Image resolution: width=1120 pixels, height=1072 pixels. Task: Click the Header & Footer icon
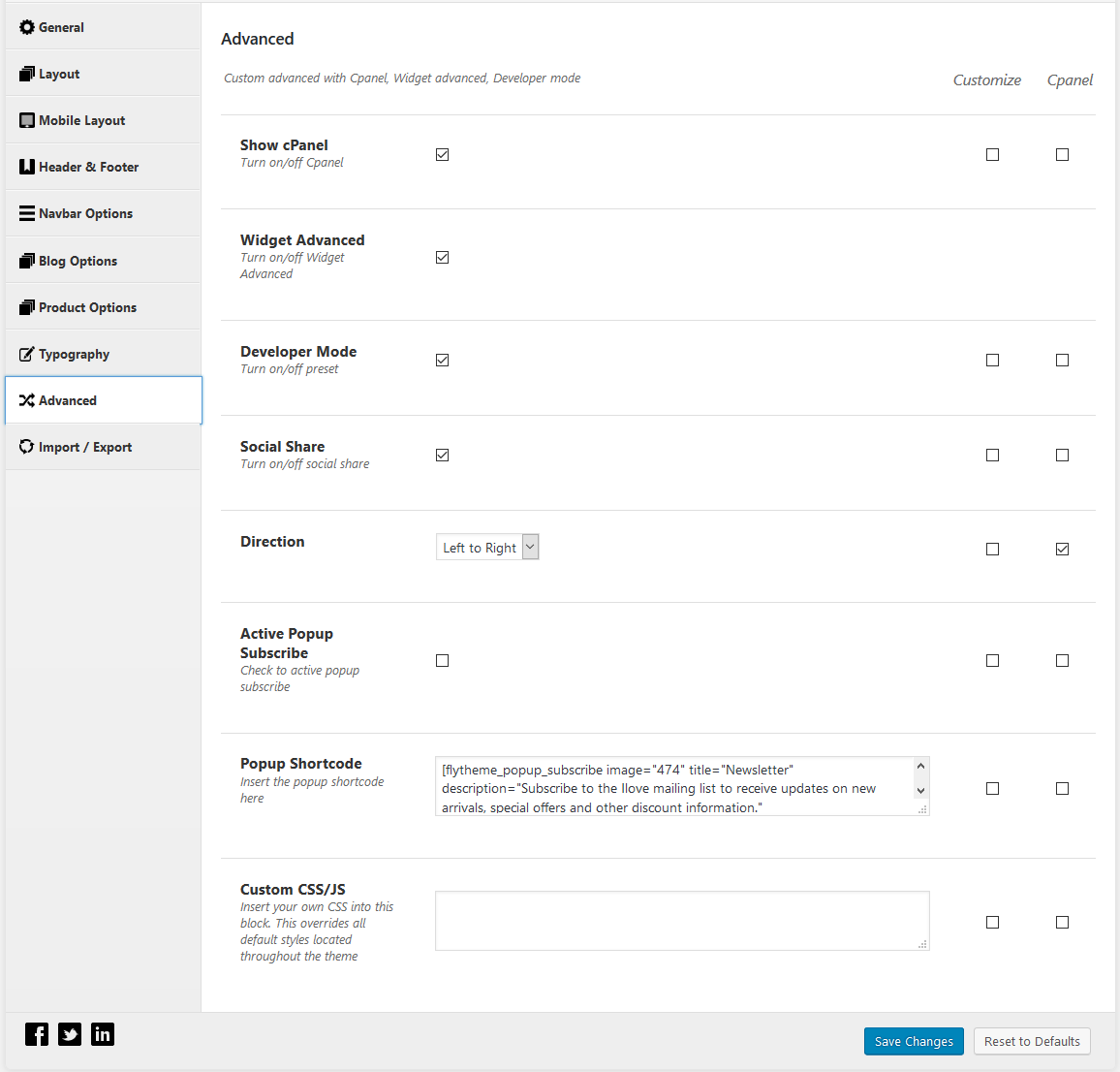coord(26,167)
